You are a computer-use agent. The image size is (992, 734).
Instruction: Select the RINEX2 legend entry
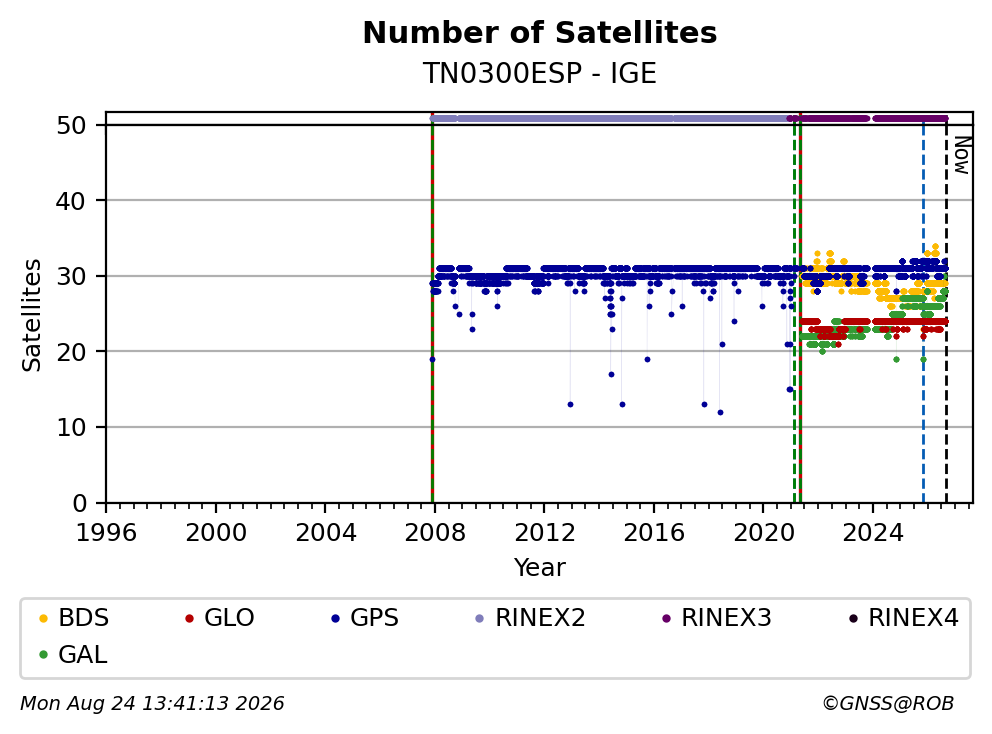pos(530,618)
